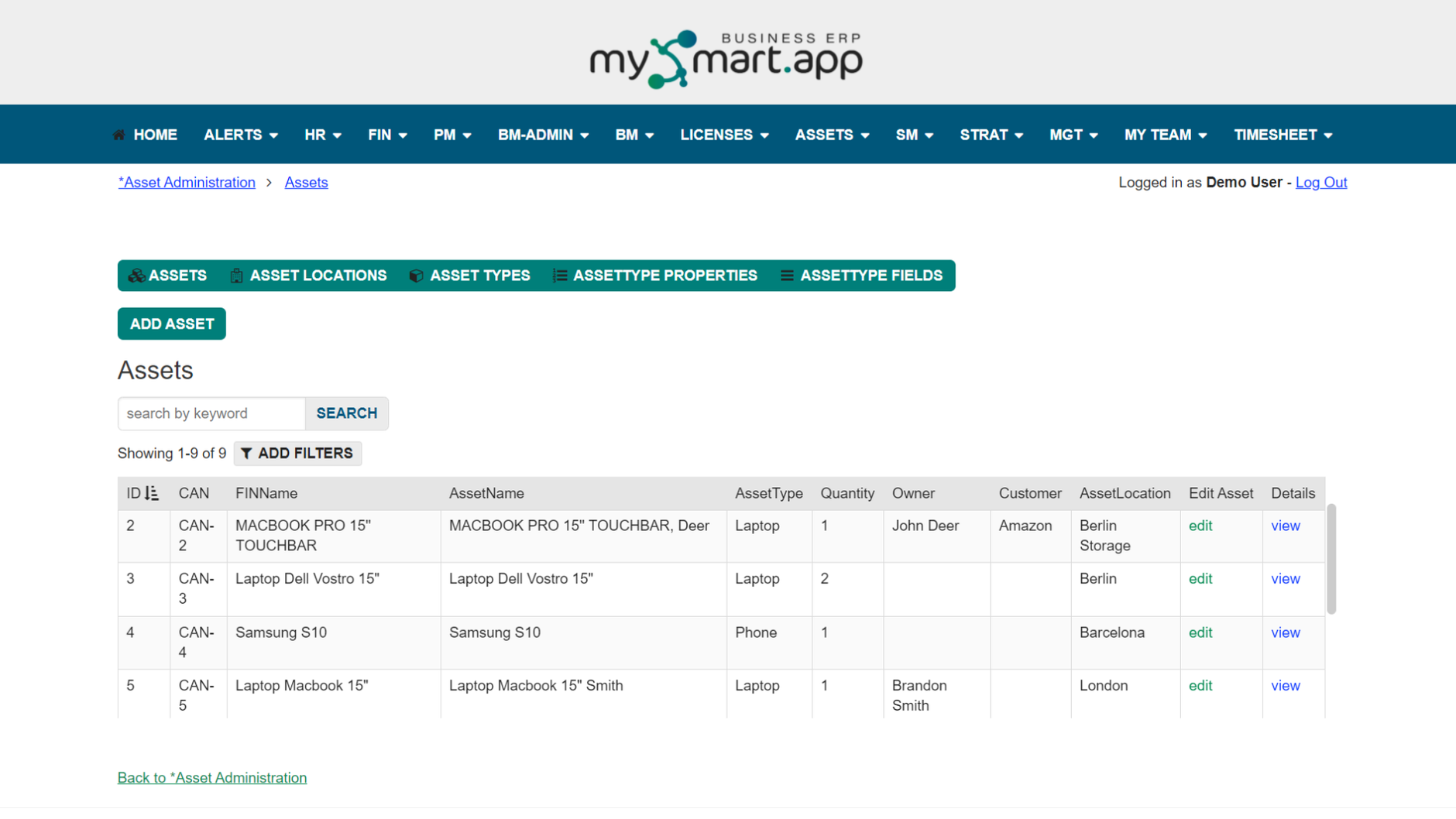The image size is (1456, 819).
Task: Open the STRAT menu
Action: [991, 135]
